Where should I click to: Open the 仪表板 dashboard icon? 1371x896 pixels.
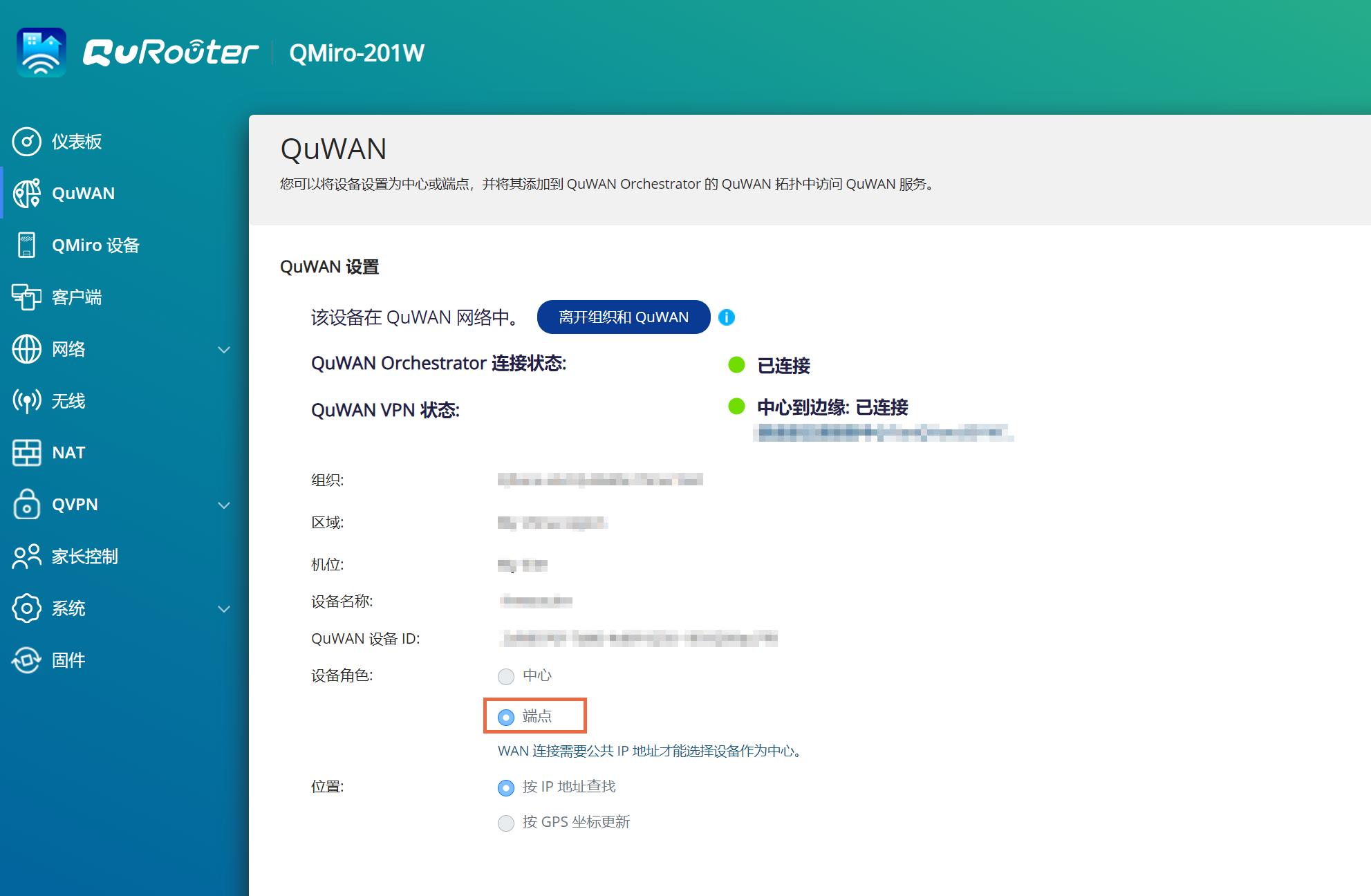pyautogui.click(x=28, y=141)
